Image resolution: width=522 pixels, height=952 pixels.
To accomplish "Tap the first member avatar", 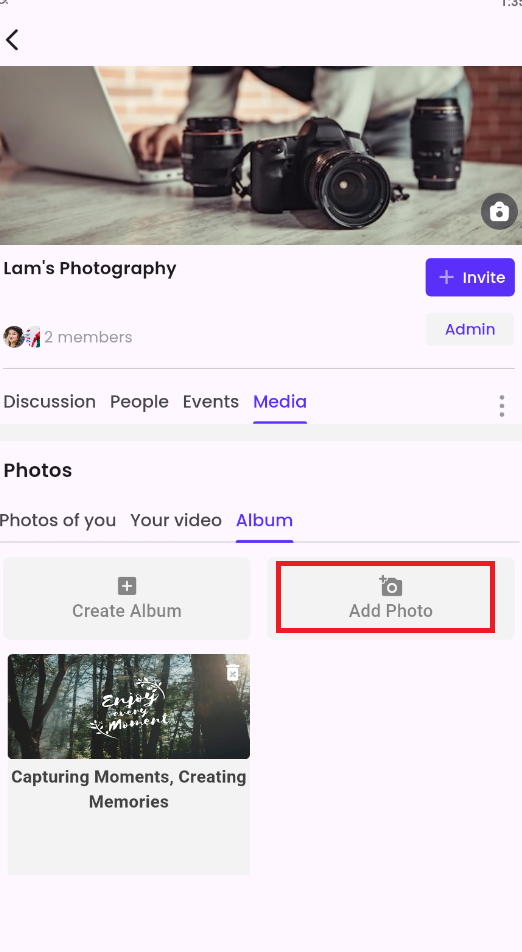I will click(13, 336).
